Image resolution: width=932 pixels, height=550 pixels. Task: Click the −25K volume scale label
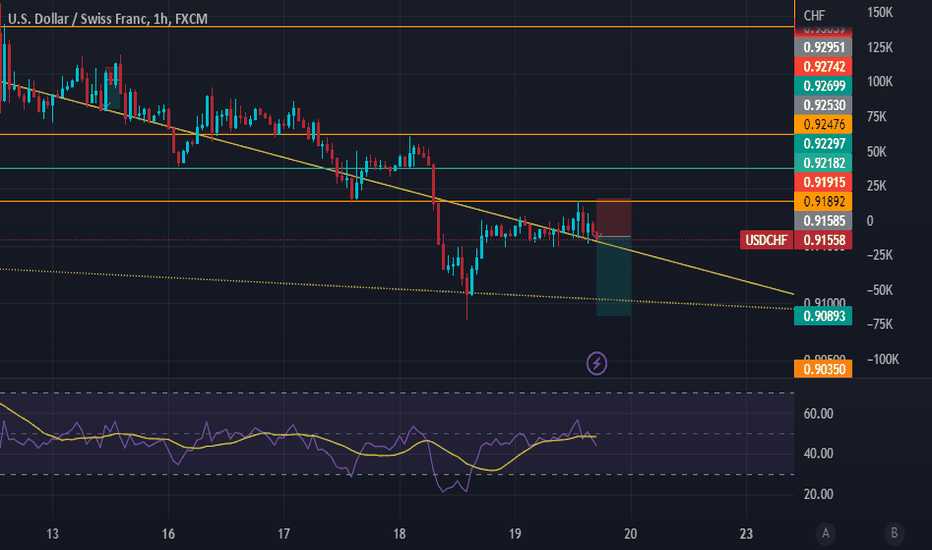[x=880, y=255]
